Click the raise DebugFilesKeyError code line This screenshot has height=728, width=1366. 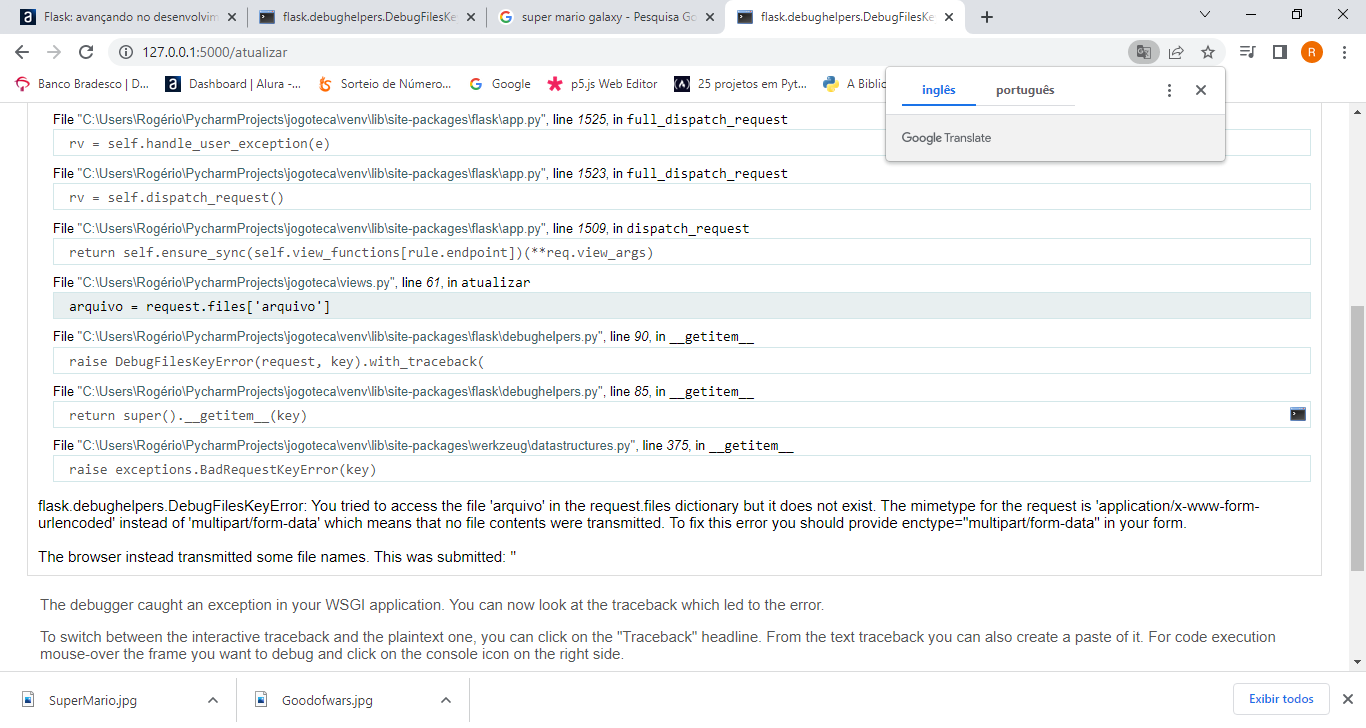pyautogui.click(x=682, y=361)
